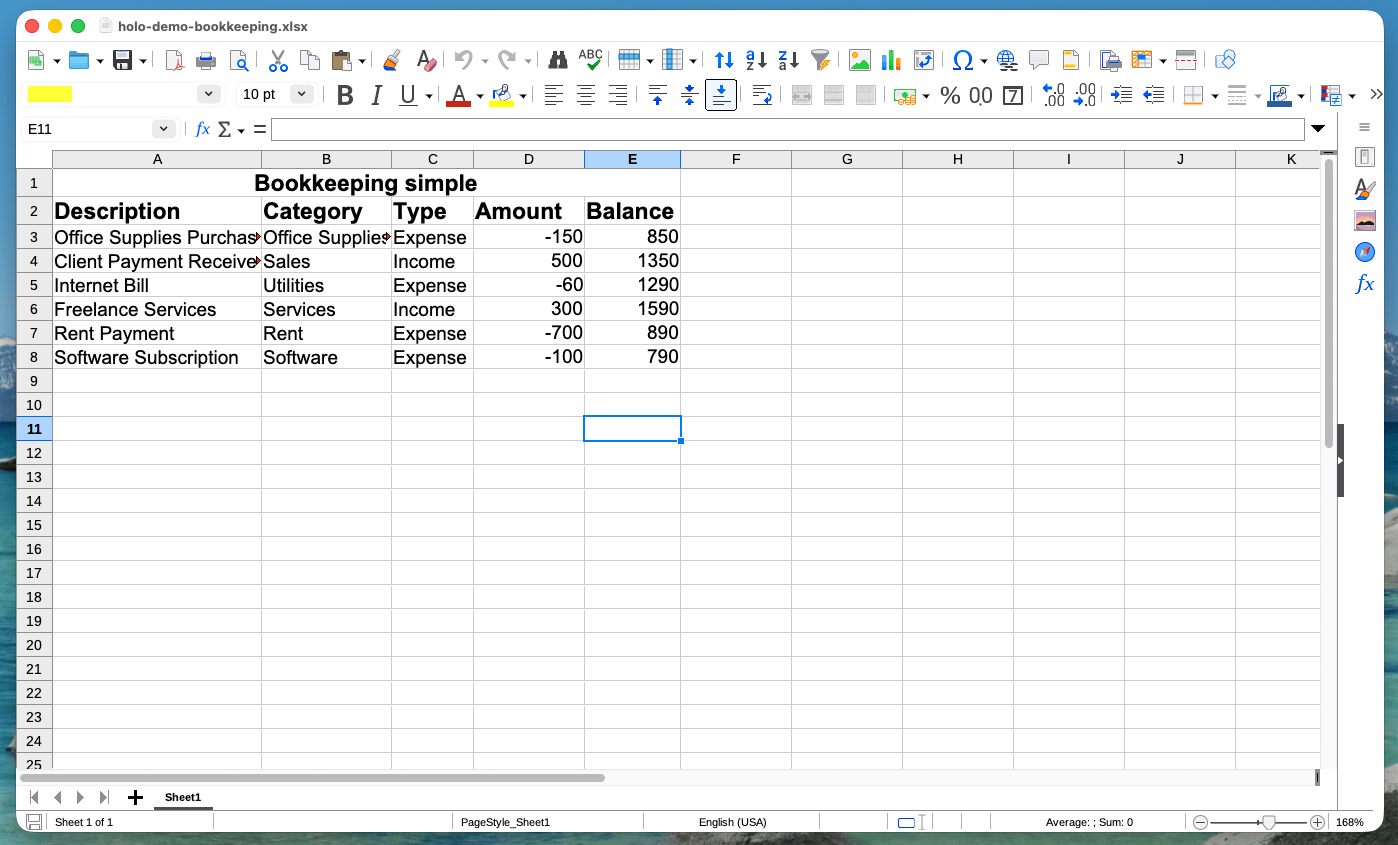
Task: Open the Sort dialog icon
Action: pyautogui.click(x=724, y=61)
